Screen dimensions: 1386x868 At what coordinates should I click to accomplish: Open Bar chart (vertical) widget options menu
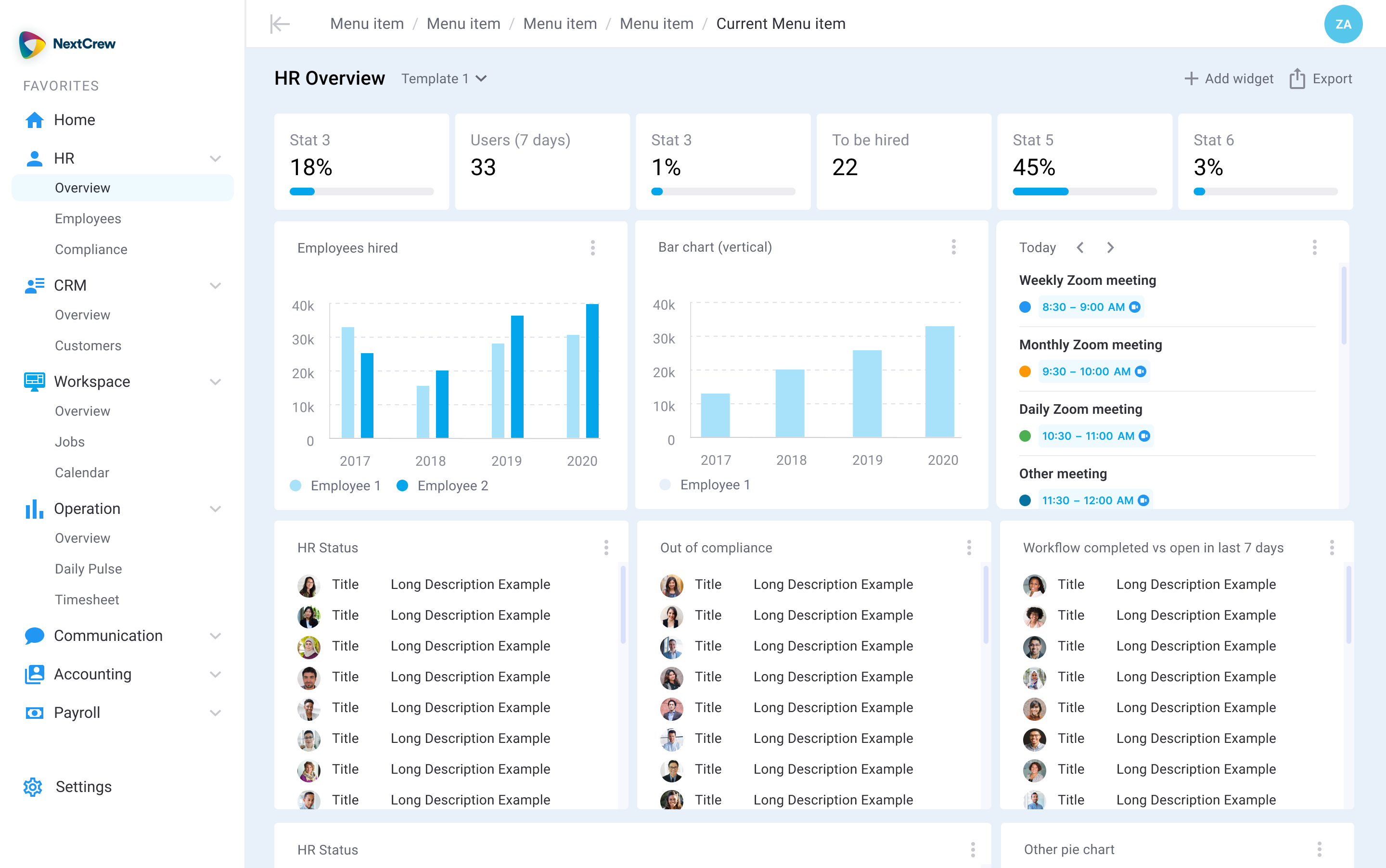pyautogui.click(x=953, y=247)
